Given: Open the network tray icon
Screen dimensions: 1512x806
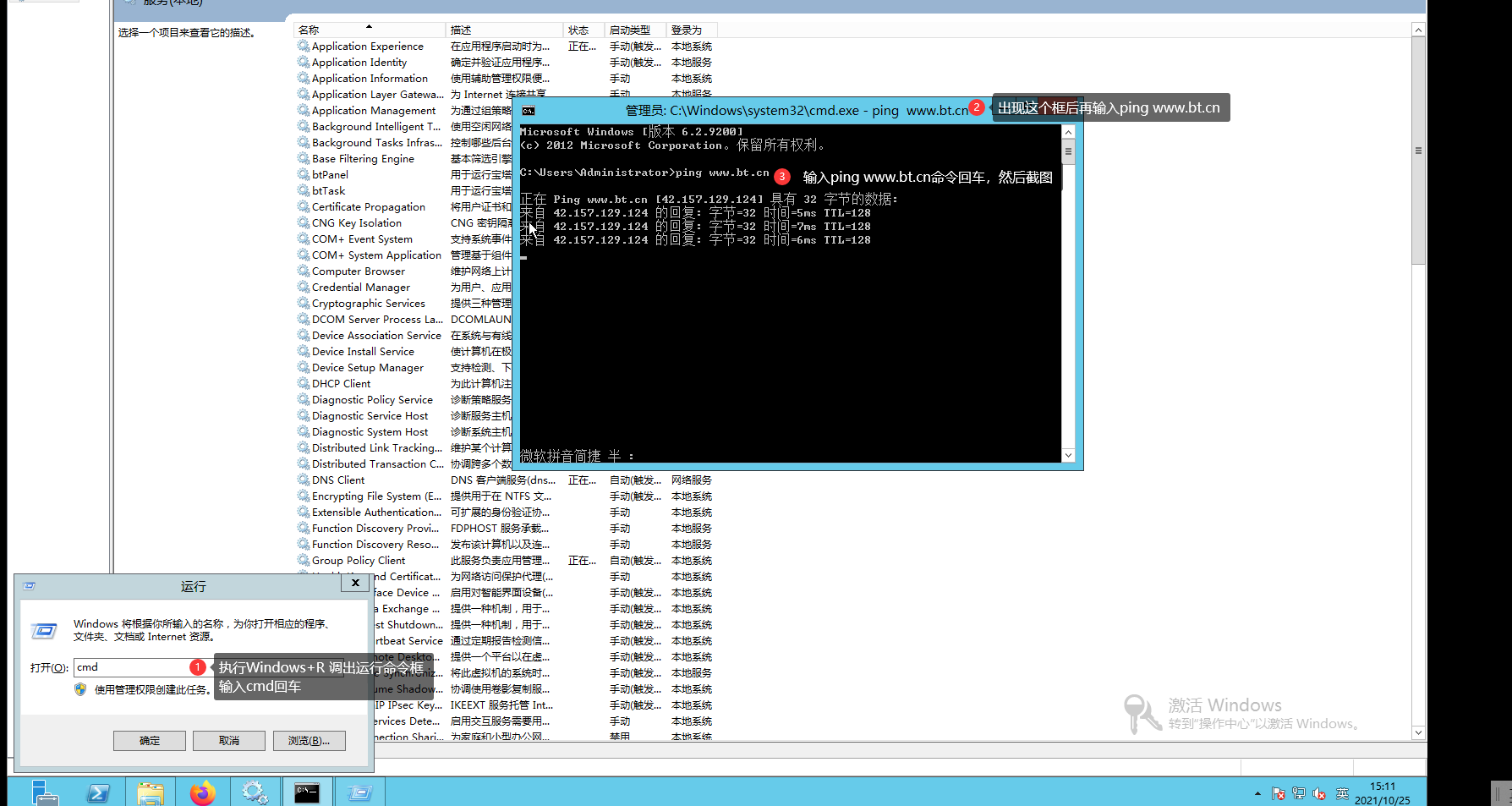Looking at the screenshot, I should click(x=1299, y=793).
